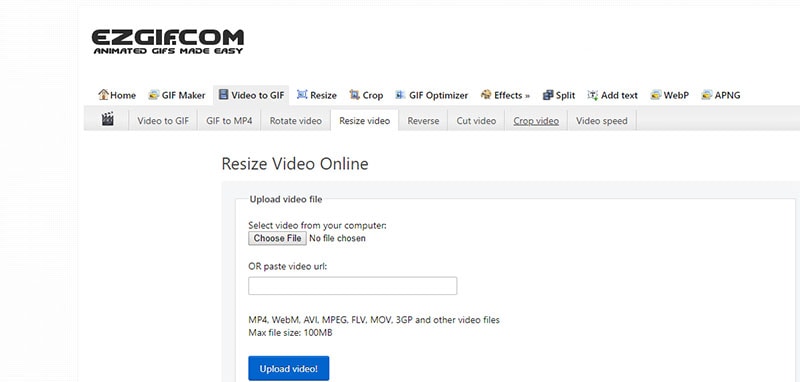Click the Upload video file legend
The image size is (800, 382).
pos(286,199)
